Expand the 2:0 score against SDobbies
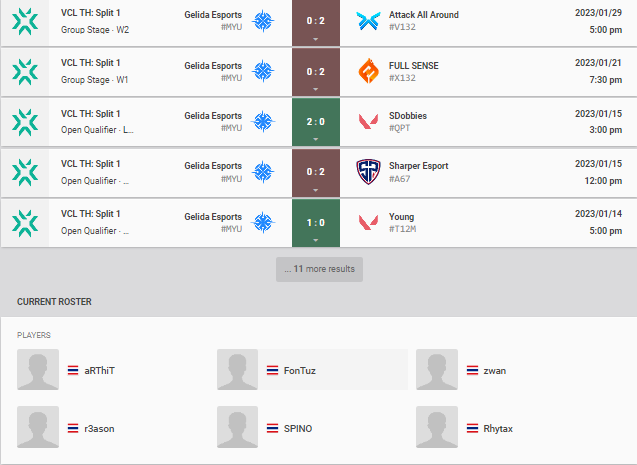Viewport: 637px width, 465px height. pyautogui.click(x=316, y=122)
